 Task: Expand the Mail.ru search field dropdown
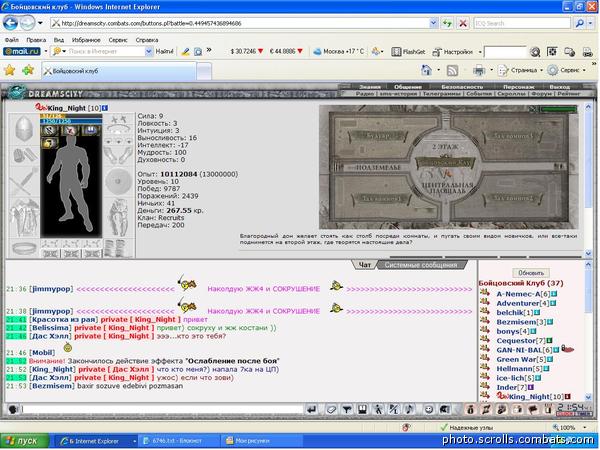(148, 51)
